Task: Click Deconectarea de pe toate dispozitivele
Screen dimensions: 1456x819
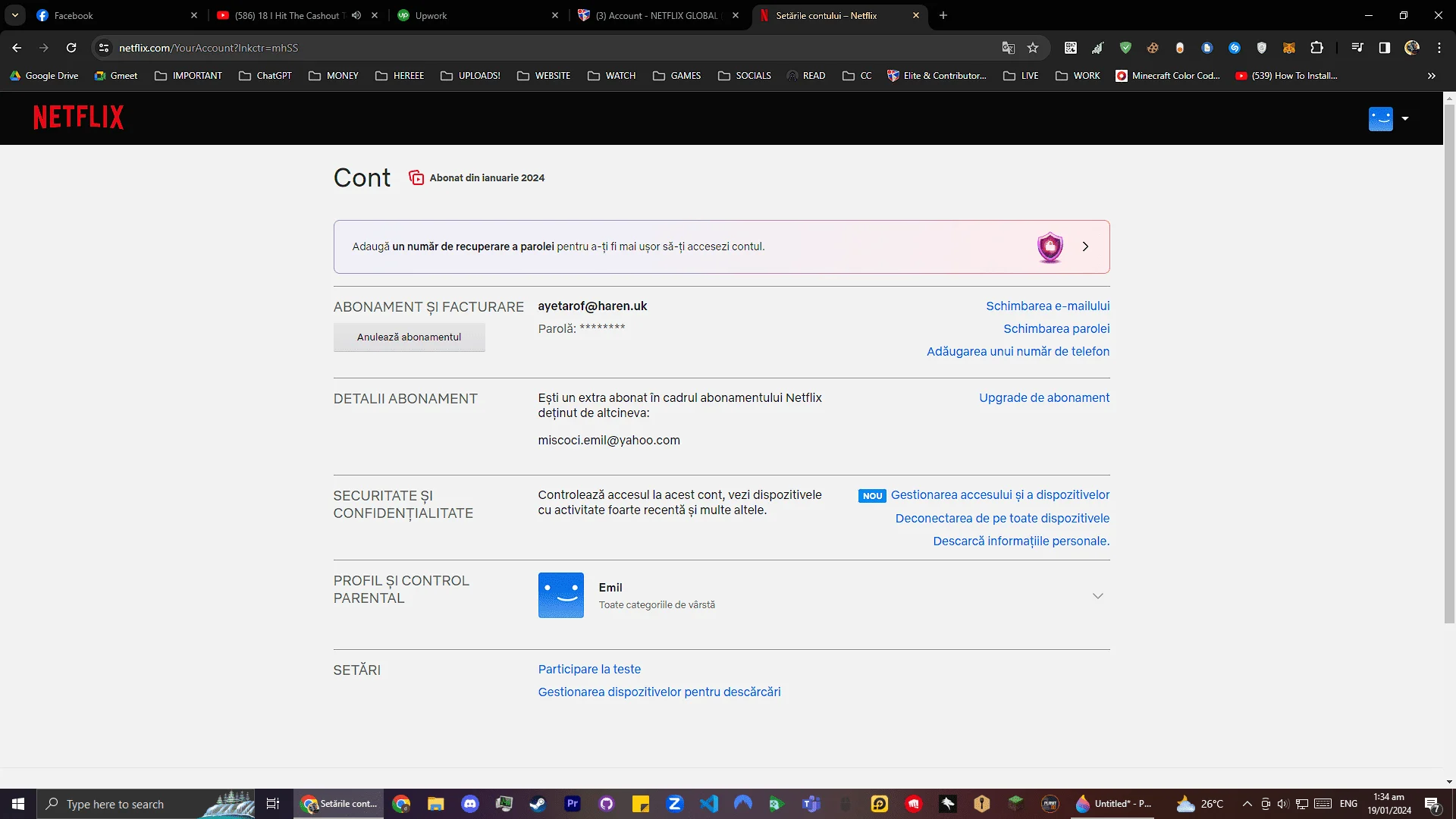Action: tap(1002, 518)
